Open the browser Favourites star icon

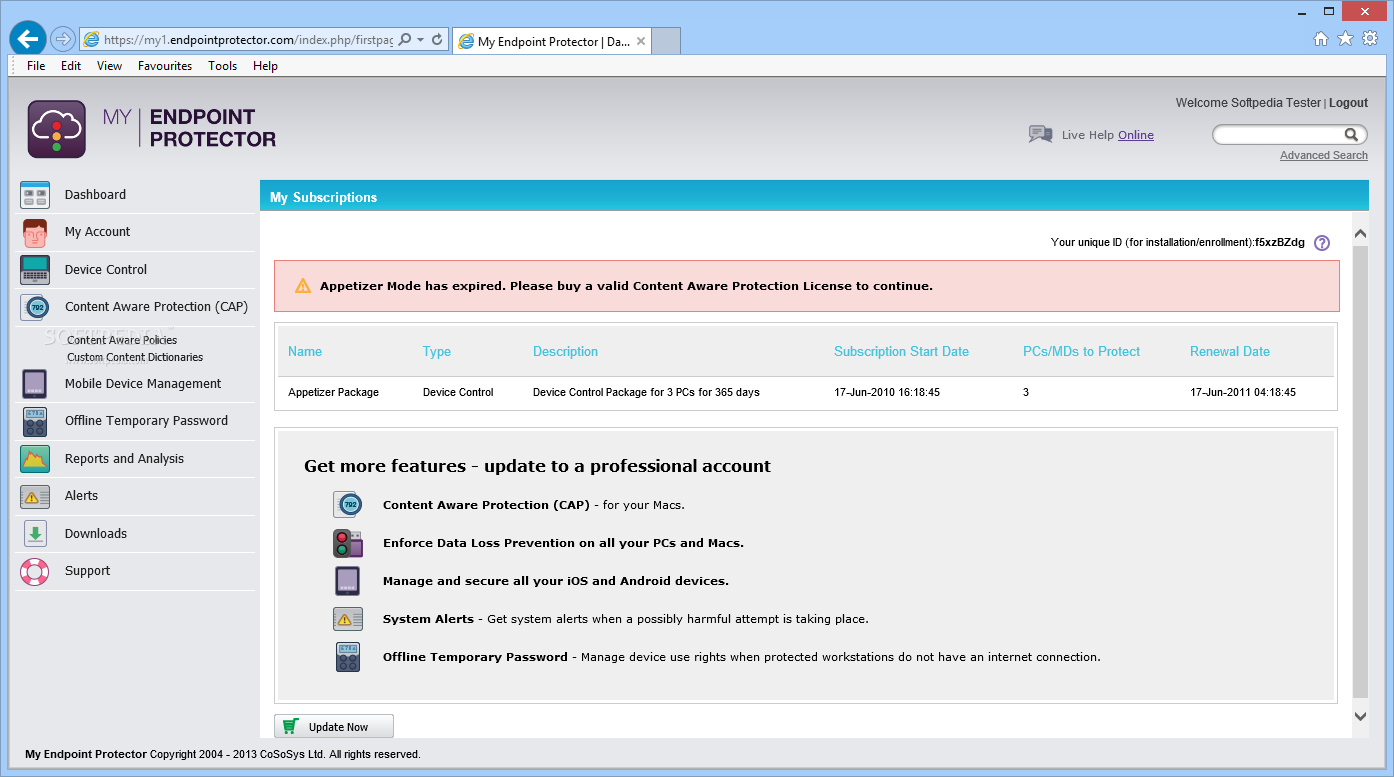[x=1345, y=39]
